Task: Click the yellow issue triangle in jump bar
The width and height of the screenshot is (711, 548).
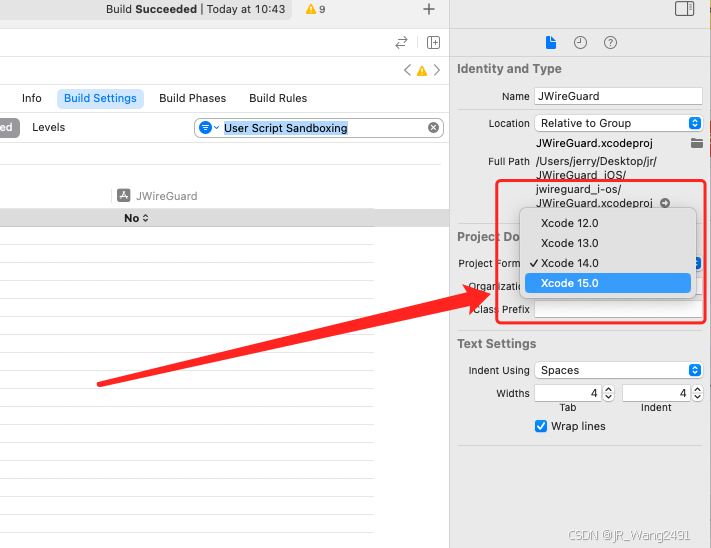Action: tap(422, 71)
